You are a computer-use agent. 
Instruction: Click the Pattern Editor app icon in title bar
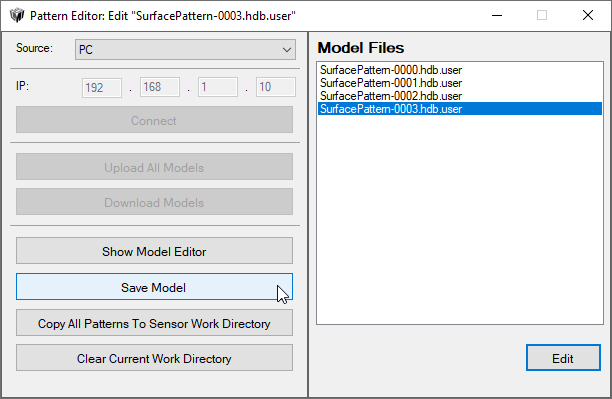coord(17,16)
